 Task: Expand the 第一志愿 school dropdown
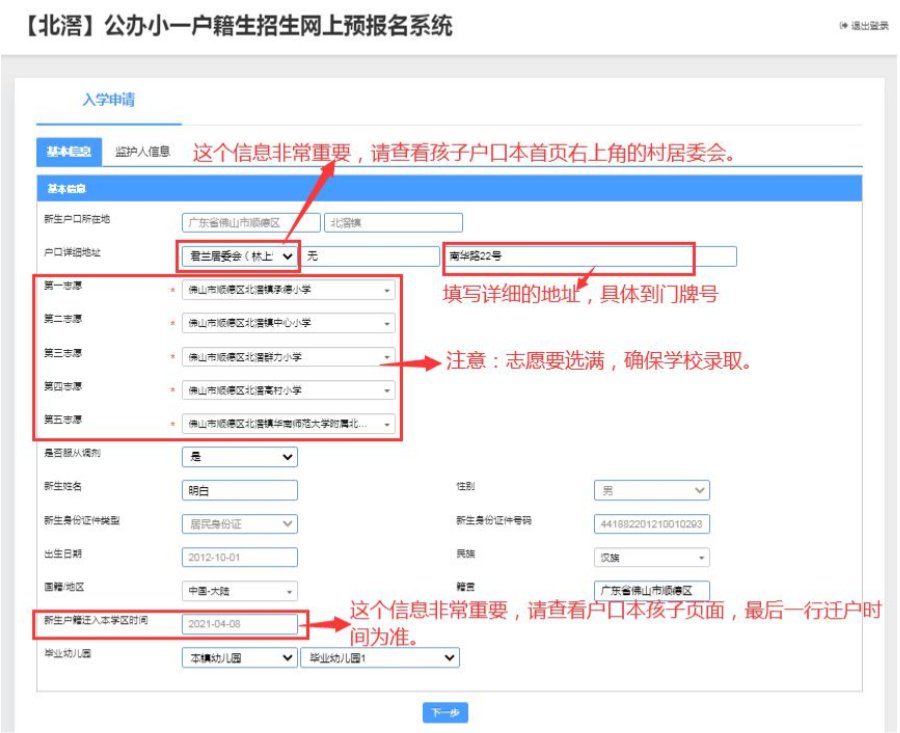pyautogui.click(x=288, y=291)
